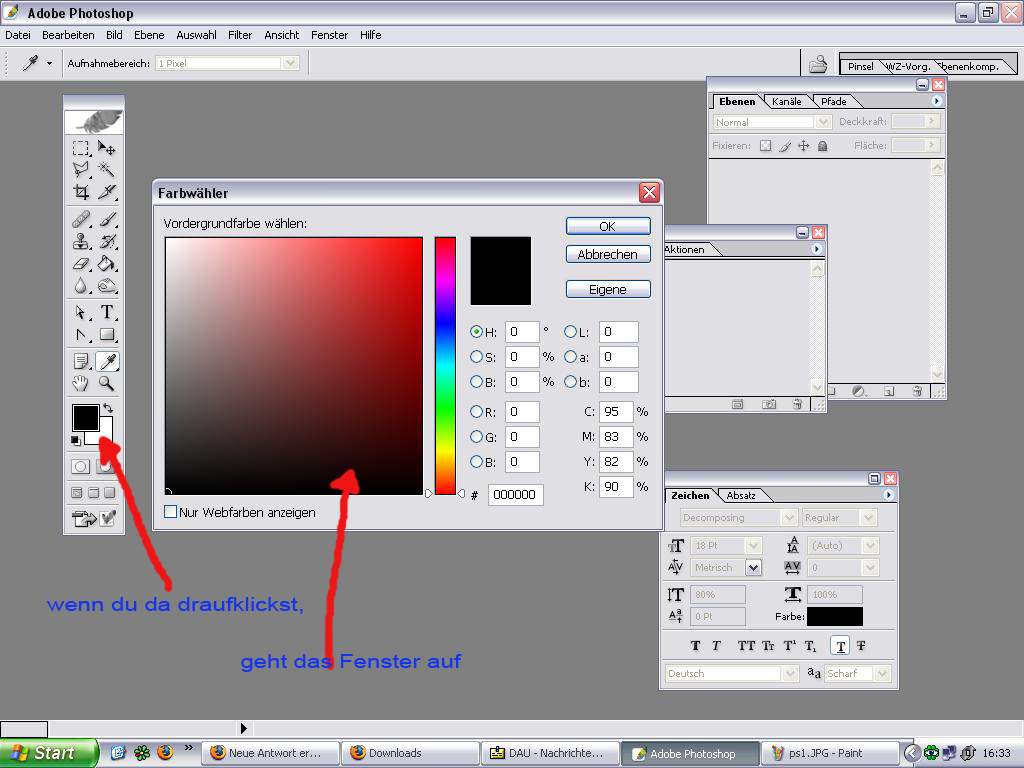Select the Magic Wand tool

coord(107,170)
